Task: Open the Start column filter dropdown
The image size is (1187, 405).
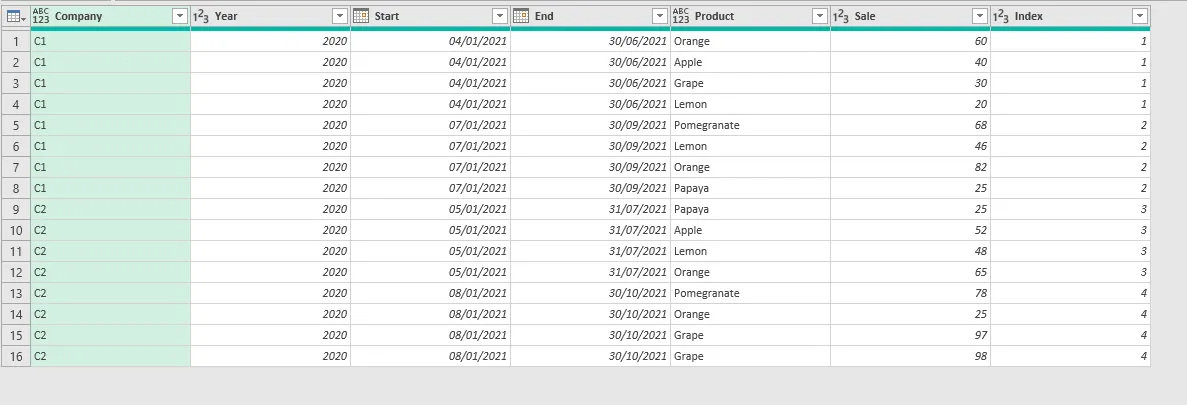Action: point(500,16)
